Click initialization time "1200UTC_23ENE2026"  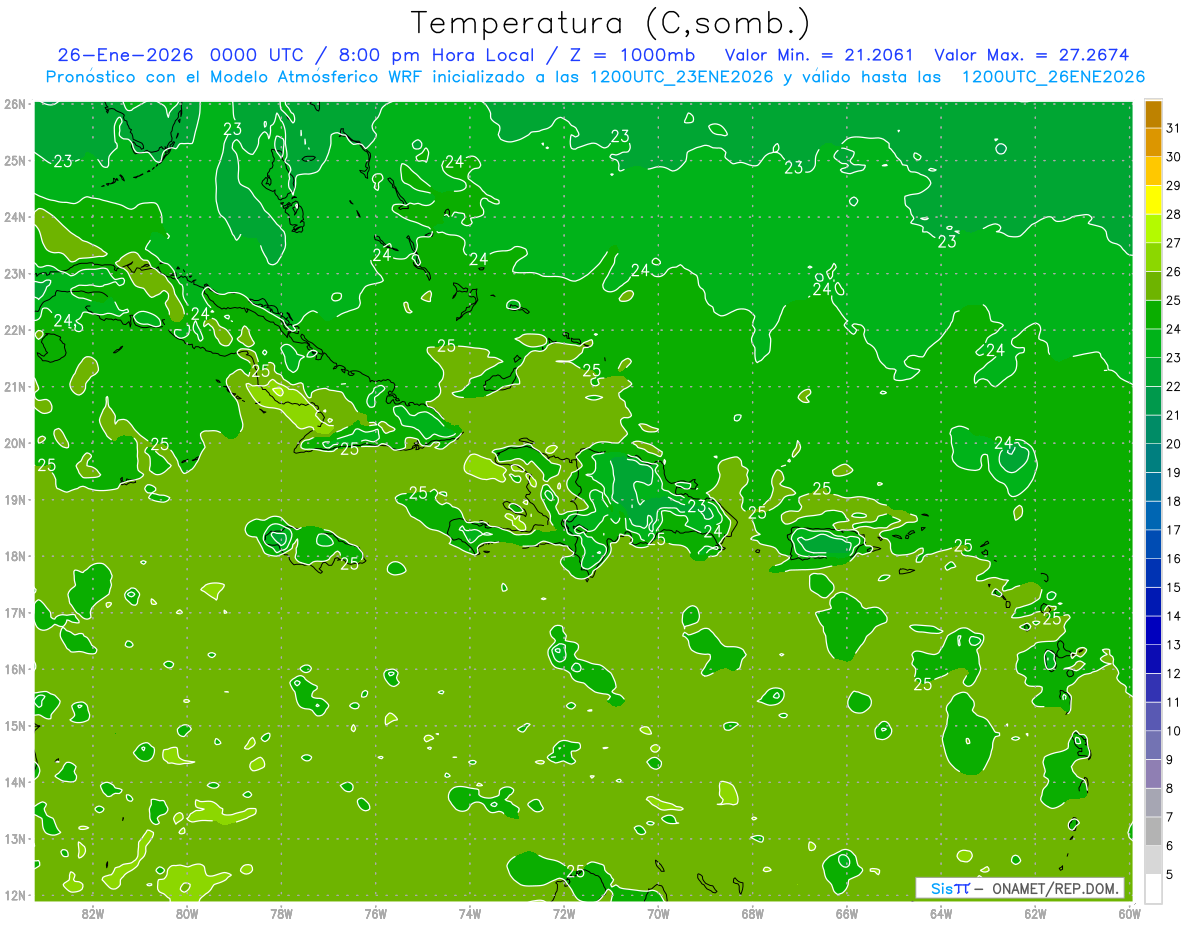pos(682,77)
